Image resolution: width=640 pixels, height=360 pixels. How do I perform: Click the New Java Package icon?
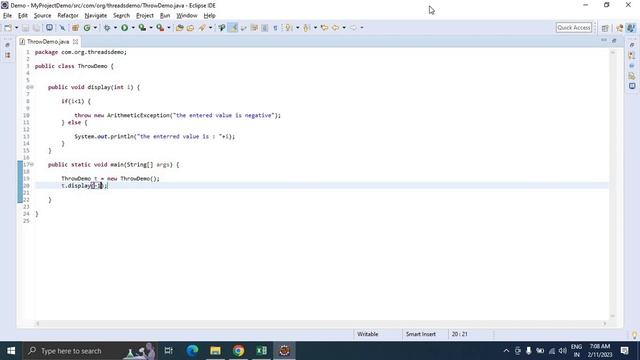75,28
